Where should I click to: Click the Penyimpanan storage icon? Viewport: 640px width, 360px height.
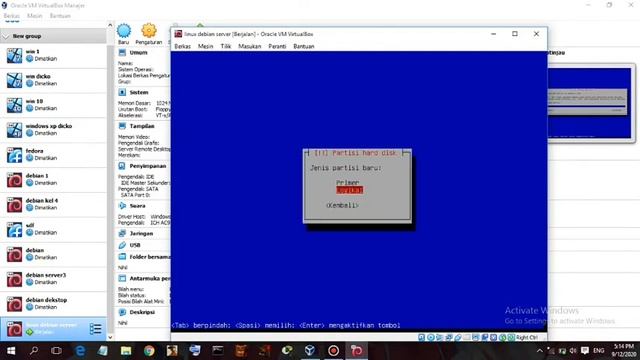coord(122,166)
